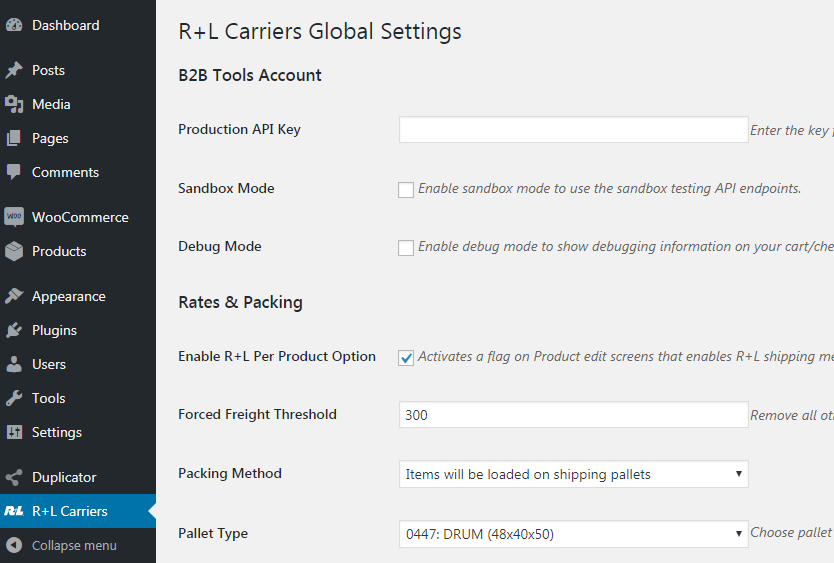Click the Packing Method label
834x563 pixels.
coord(230,473)
